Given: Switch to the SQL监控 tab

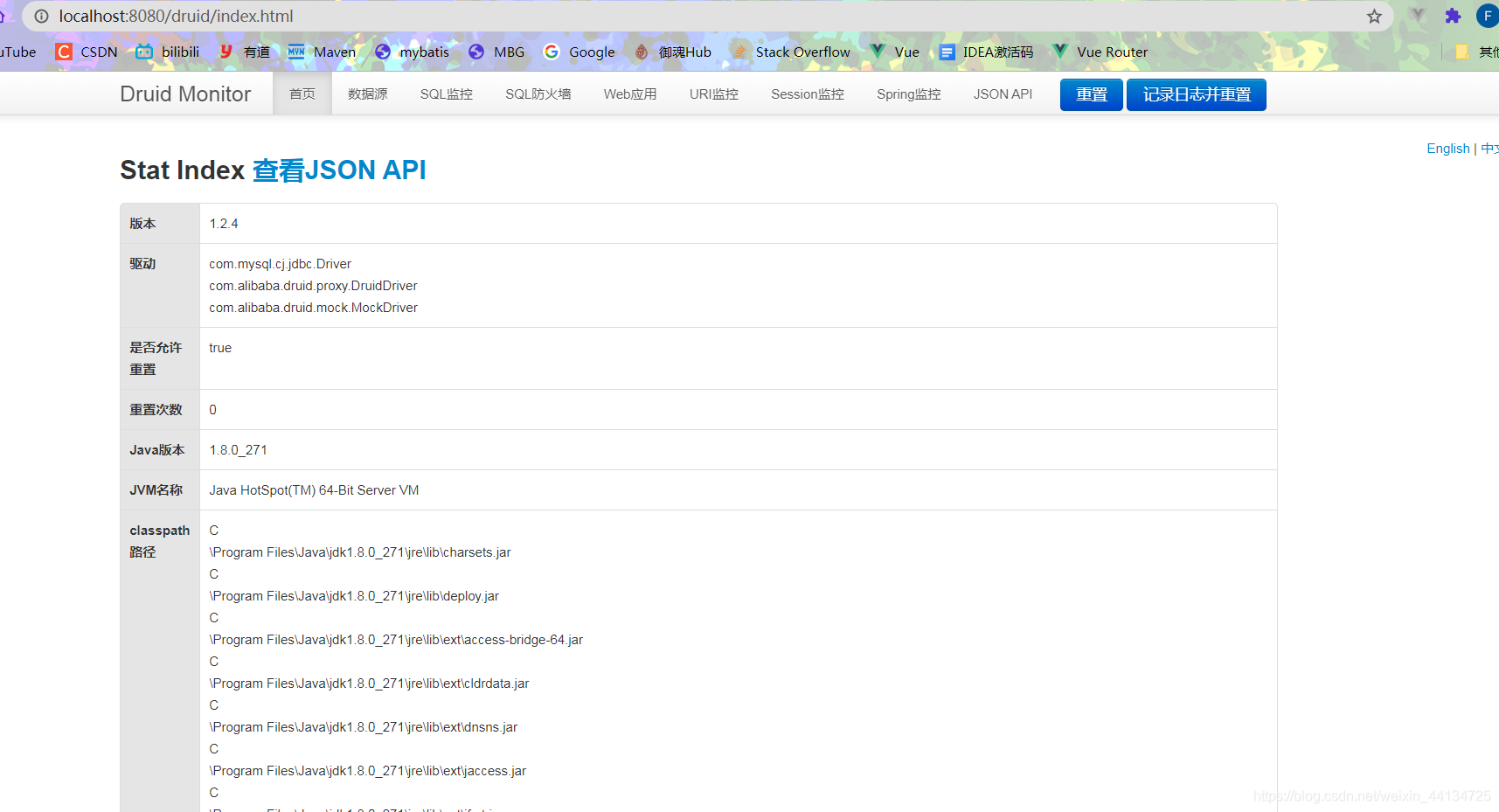Looking at the screenshot, I should coord(447,94).
